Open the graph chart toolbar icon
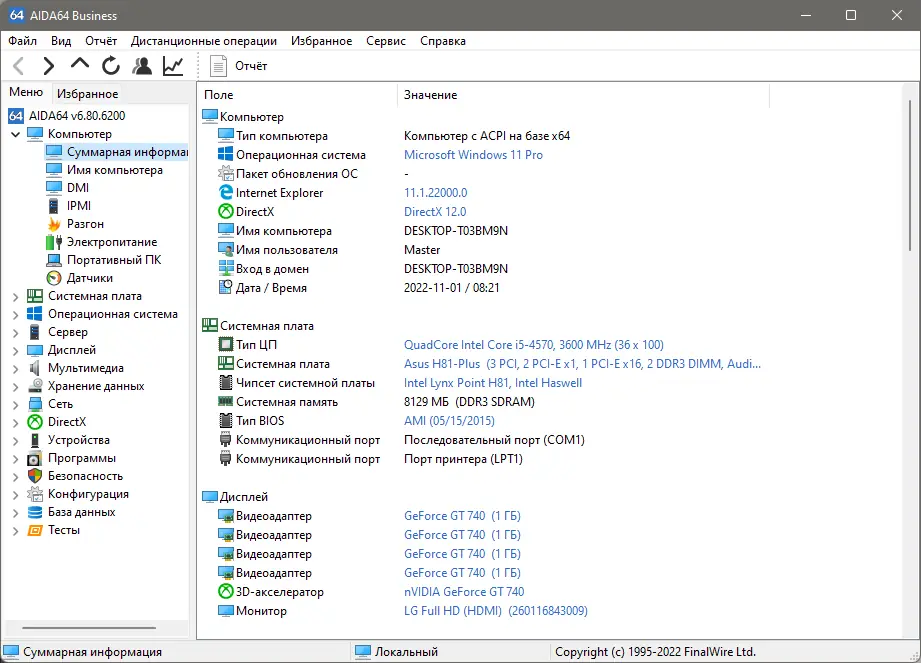Image resolution: width=921 pixels, height=663 pixels. [x=173, y=66]
